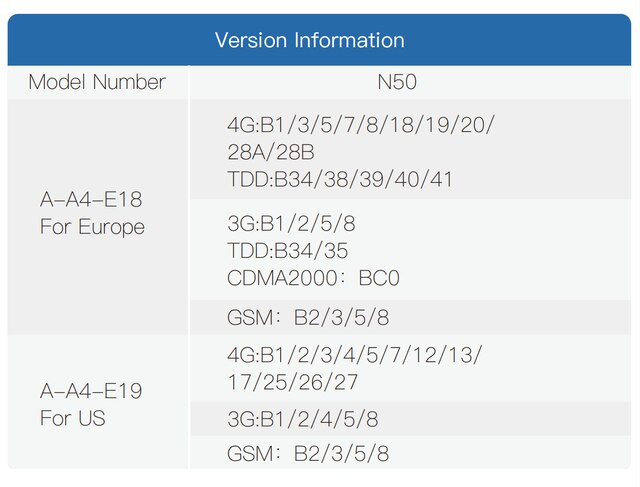The width and height of the screenshot is (640, 487).
Task: Click the A-A4-E19 For US cell
Action: (98, 402)
